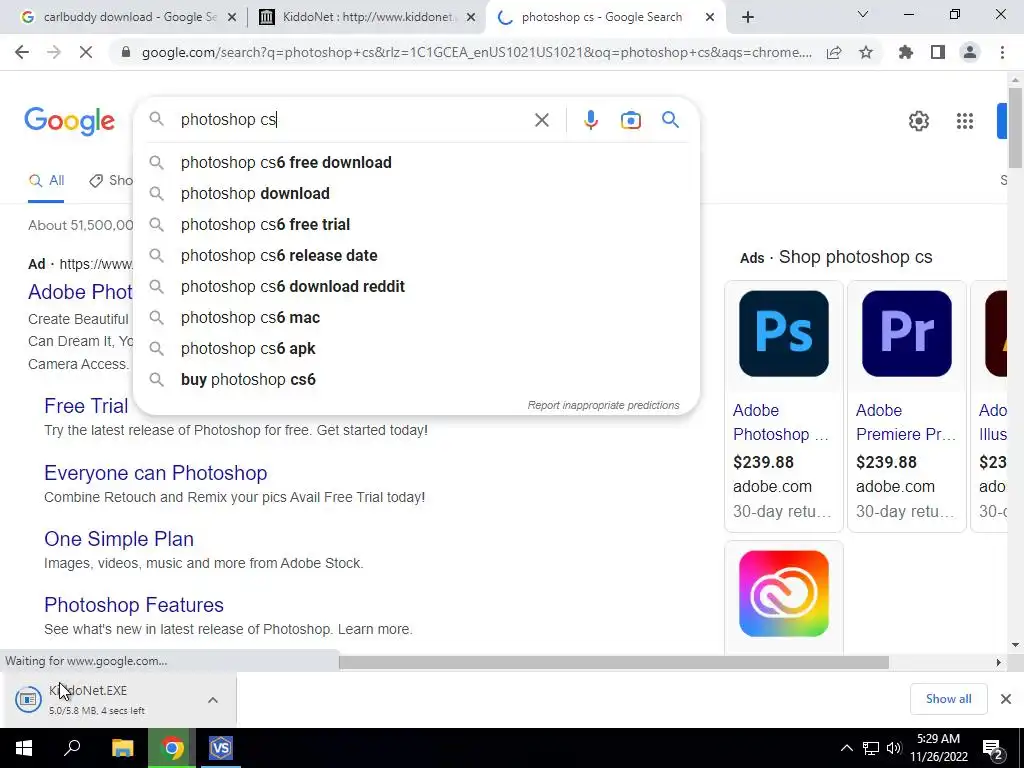Open a new tab with the plus button
Image resolution: width=1024 pixels, height=768 pixels.
[748, 17]
